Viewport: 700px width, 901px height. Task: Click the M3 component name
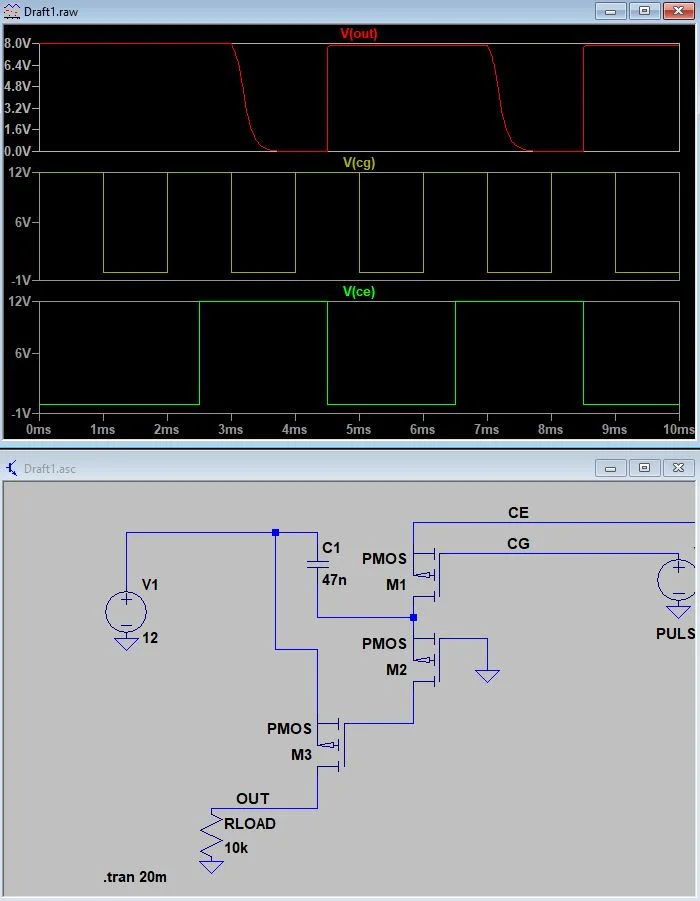pyautogui.click(x=301, y=754)
